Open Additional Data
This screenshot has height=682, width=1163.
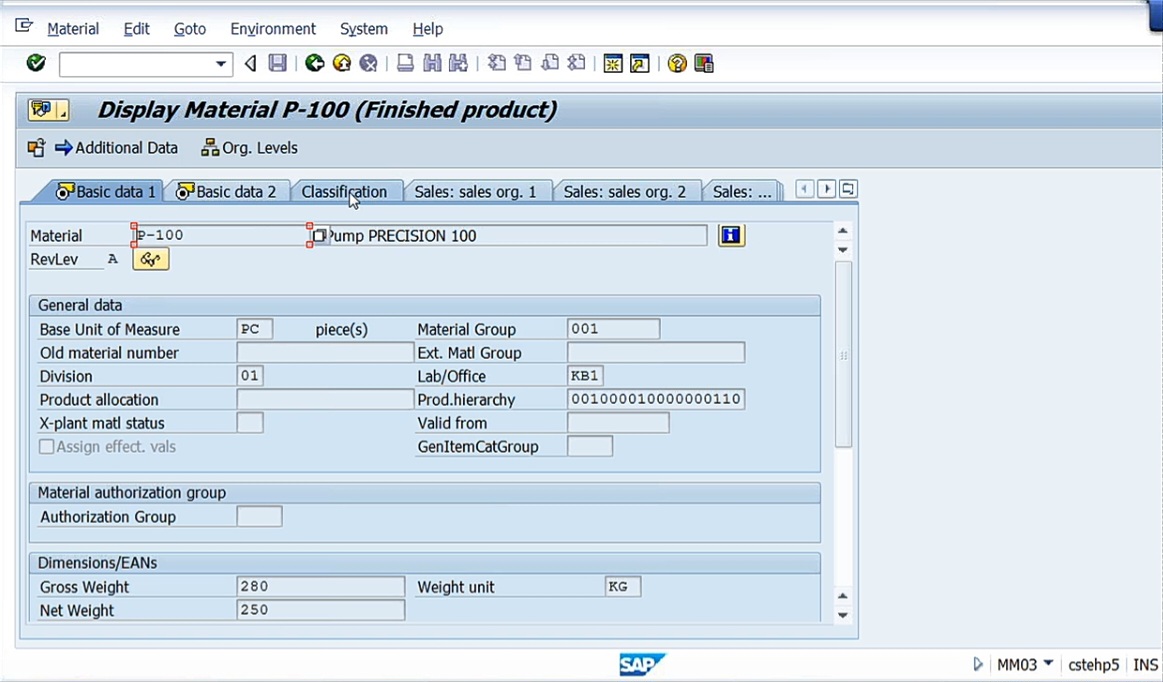pos(116,148)
